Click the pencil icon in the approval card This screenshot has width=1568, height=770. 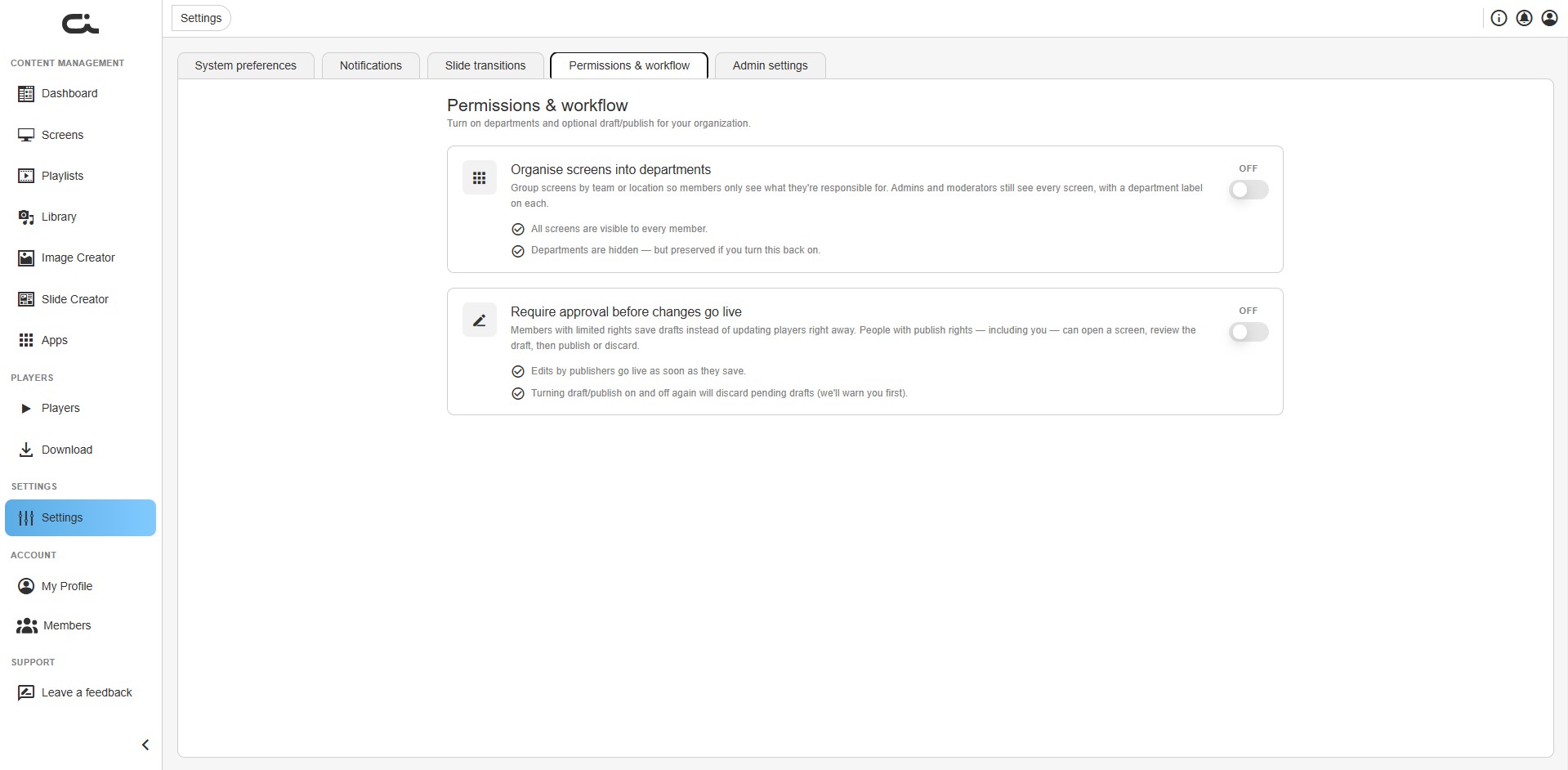[x=480, y=320]
